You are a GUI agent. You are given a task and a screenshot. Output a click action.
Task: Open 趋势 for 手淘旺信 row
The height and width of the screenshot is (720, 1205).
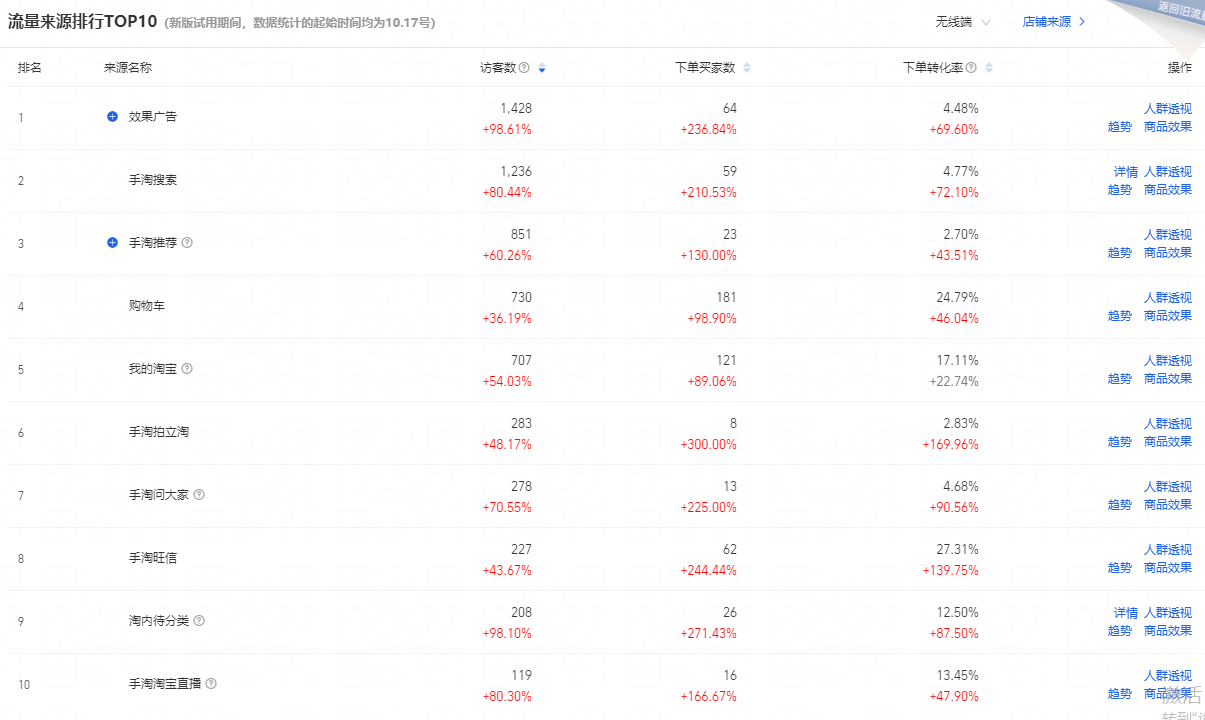tap(1119, 568)
